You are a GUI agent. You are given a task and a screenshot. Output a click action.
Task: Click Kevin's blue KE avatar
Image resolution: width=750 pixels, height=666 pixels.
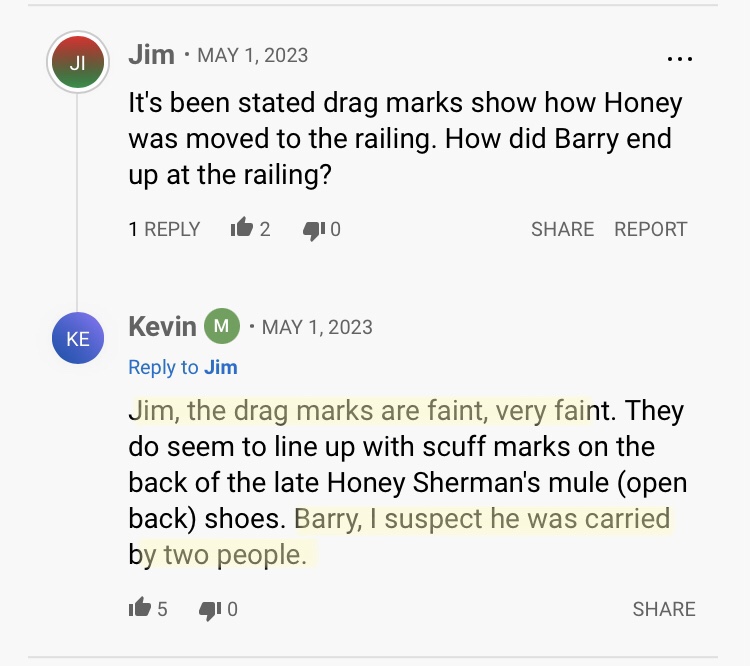click(78, 339)
